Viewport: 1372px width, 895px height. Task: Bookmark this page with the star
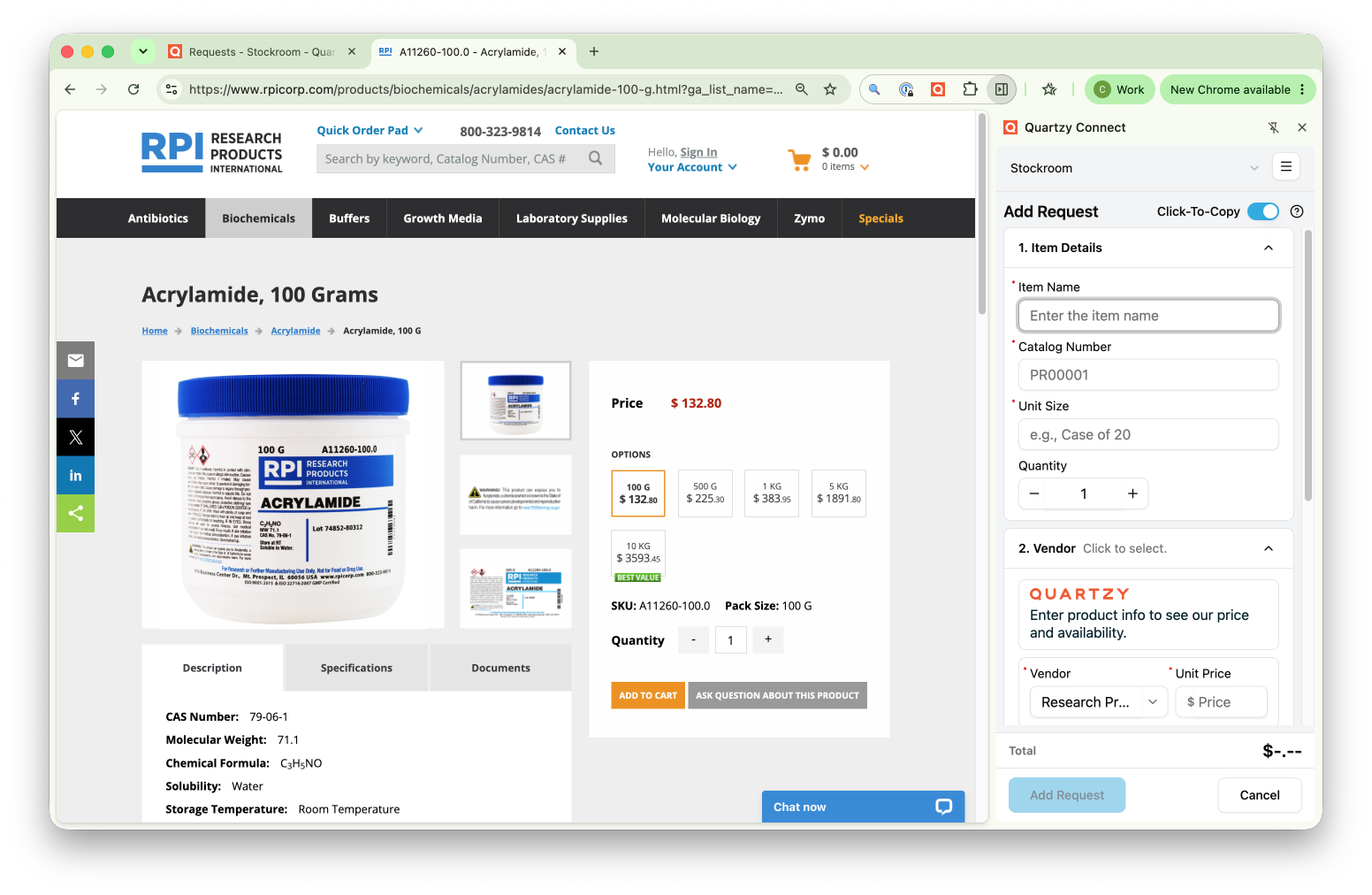(x=830, y=89)
